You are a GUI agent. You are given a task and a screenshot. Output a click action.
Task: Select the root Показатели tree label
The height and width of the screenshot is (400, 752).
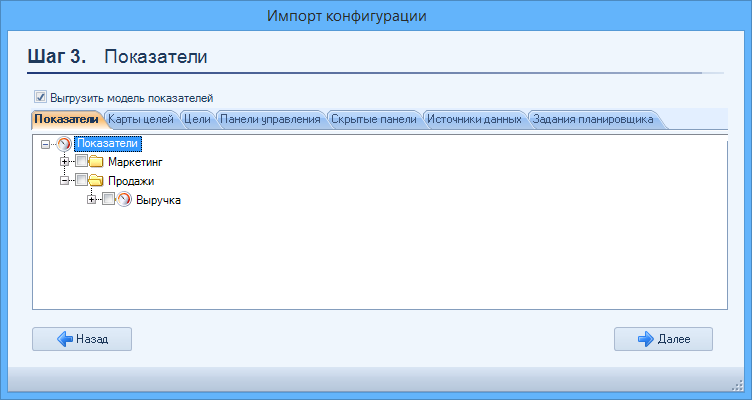point(108,143)
